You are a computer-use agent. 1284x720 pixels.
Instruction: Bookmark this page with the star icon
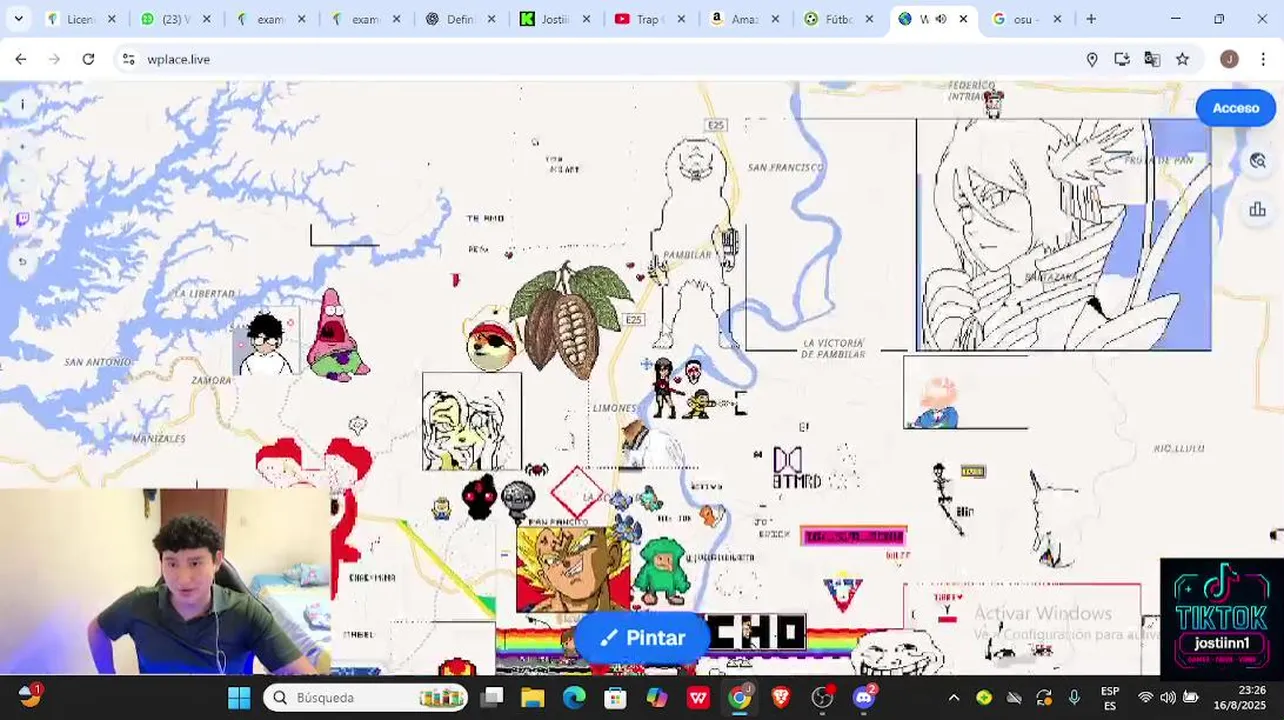click(x=1182, y=59)
